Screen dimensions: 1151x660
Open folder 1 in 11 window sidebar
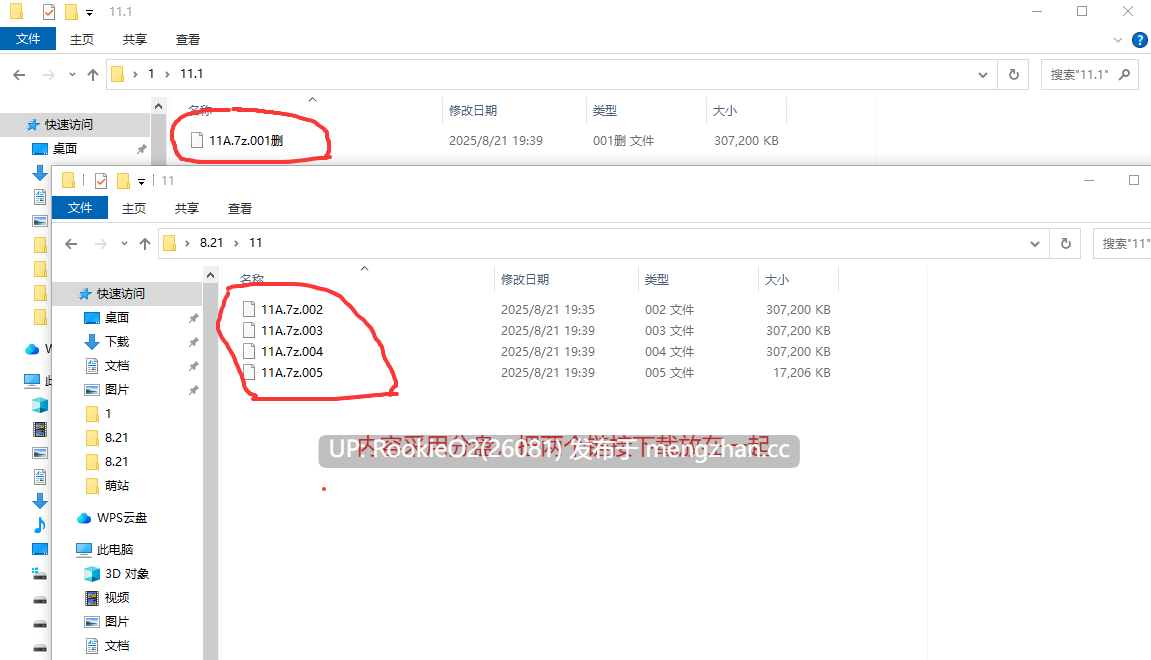point(108,413)
